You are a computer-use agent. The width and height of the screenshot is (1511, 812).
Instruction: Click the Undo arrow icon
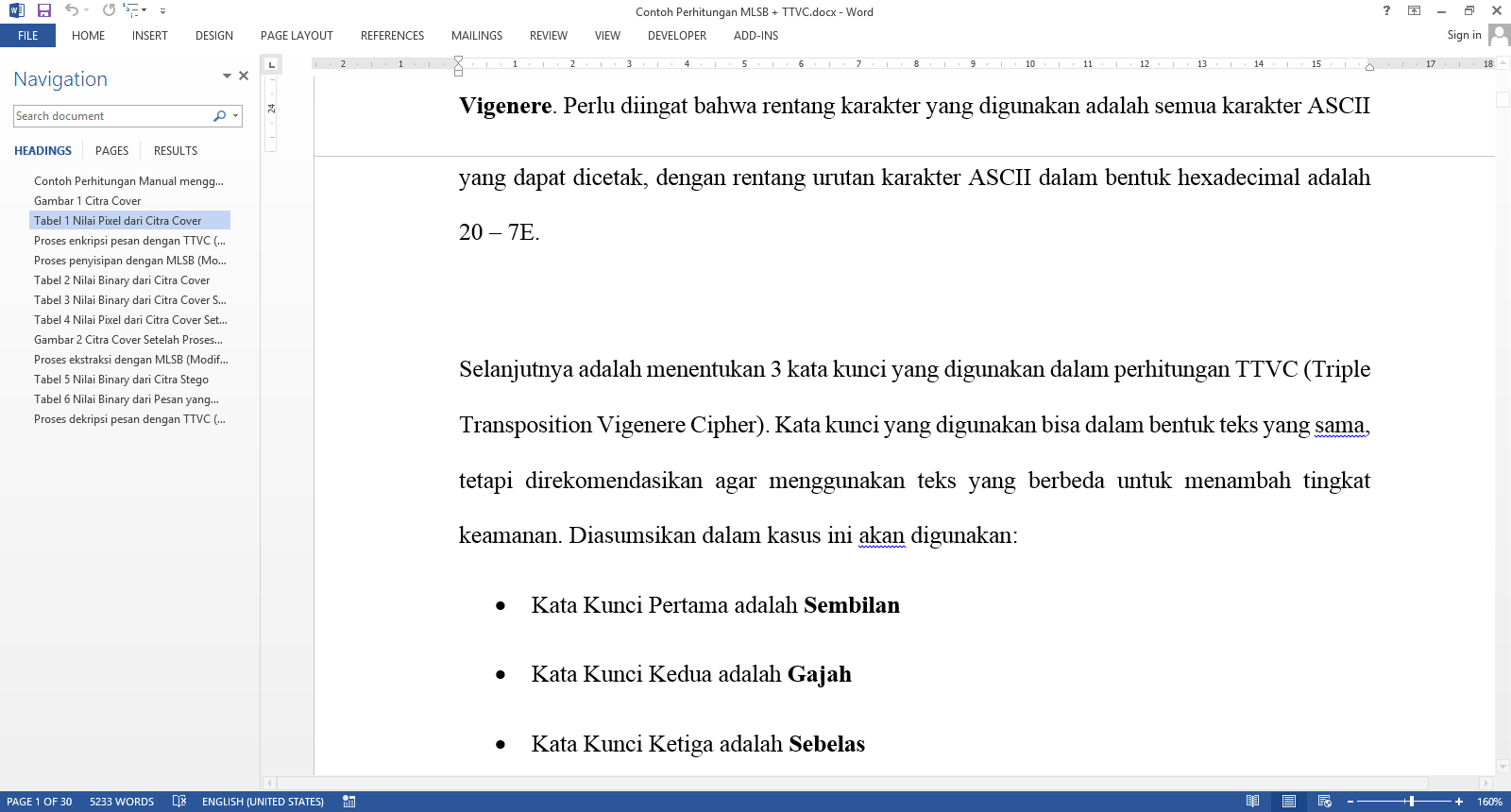click(x=71, y=10)
